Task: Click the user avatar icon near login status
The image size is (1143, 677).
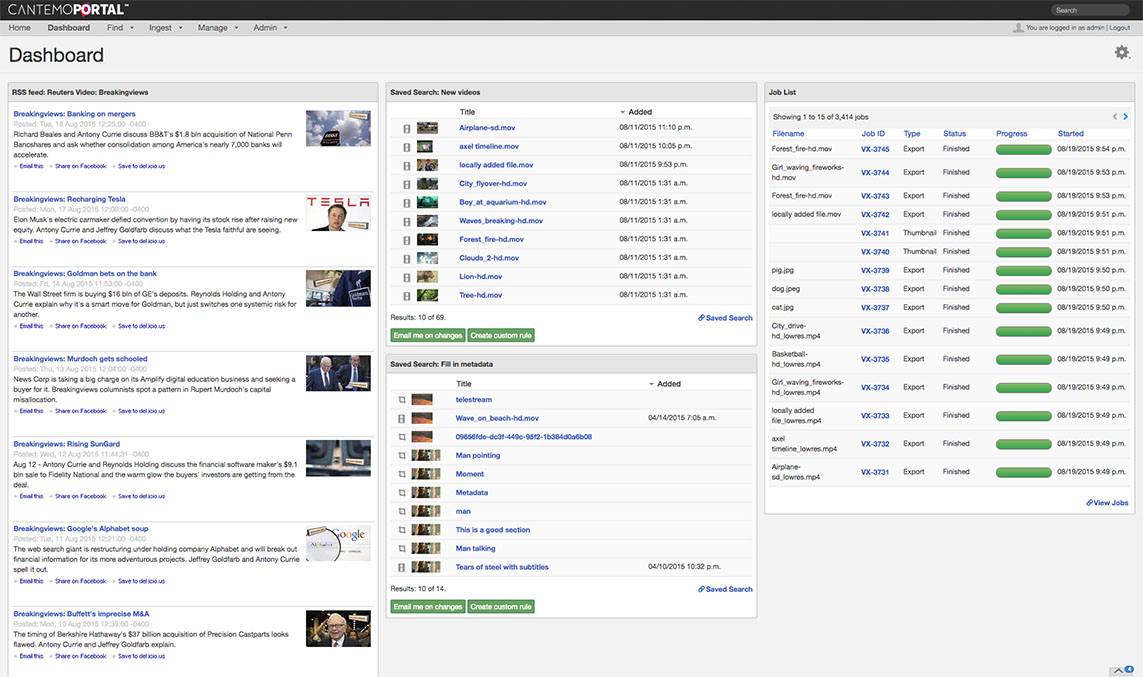Action: coord(1018,28)
